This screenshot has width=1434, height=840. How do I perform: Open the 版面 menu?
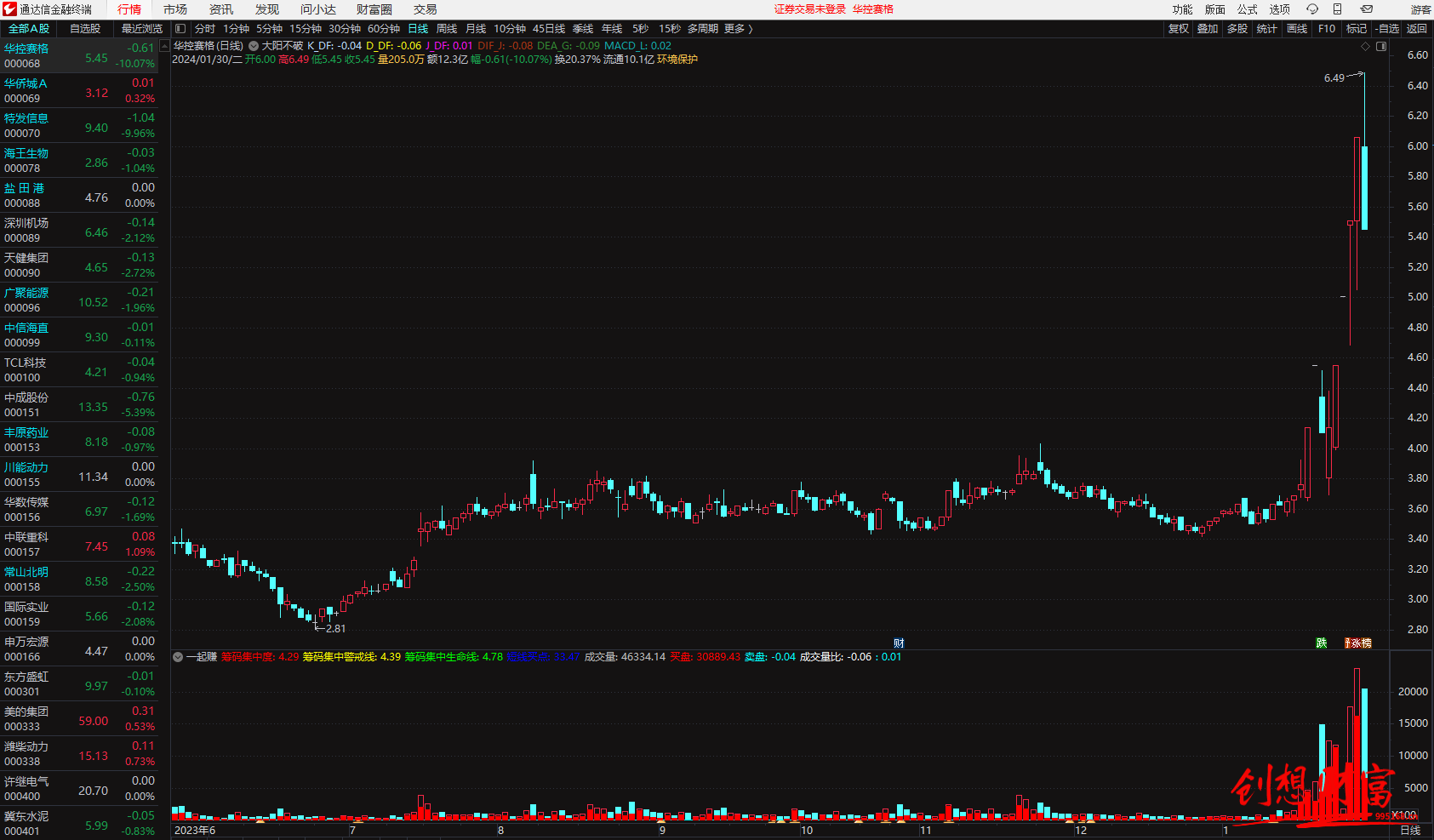click(x=1215, y=9)
